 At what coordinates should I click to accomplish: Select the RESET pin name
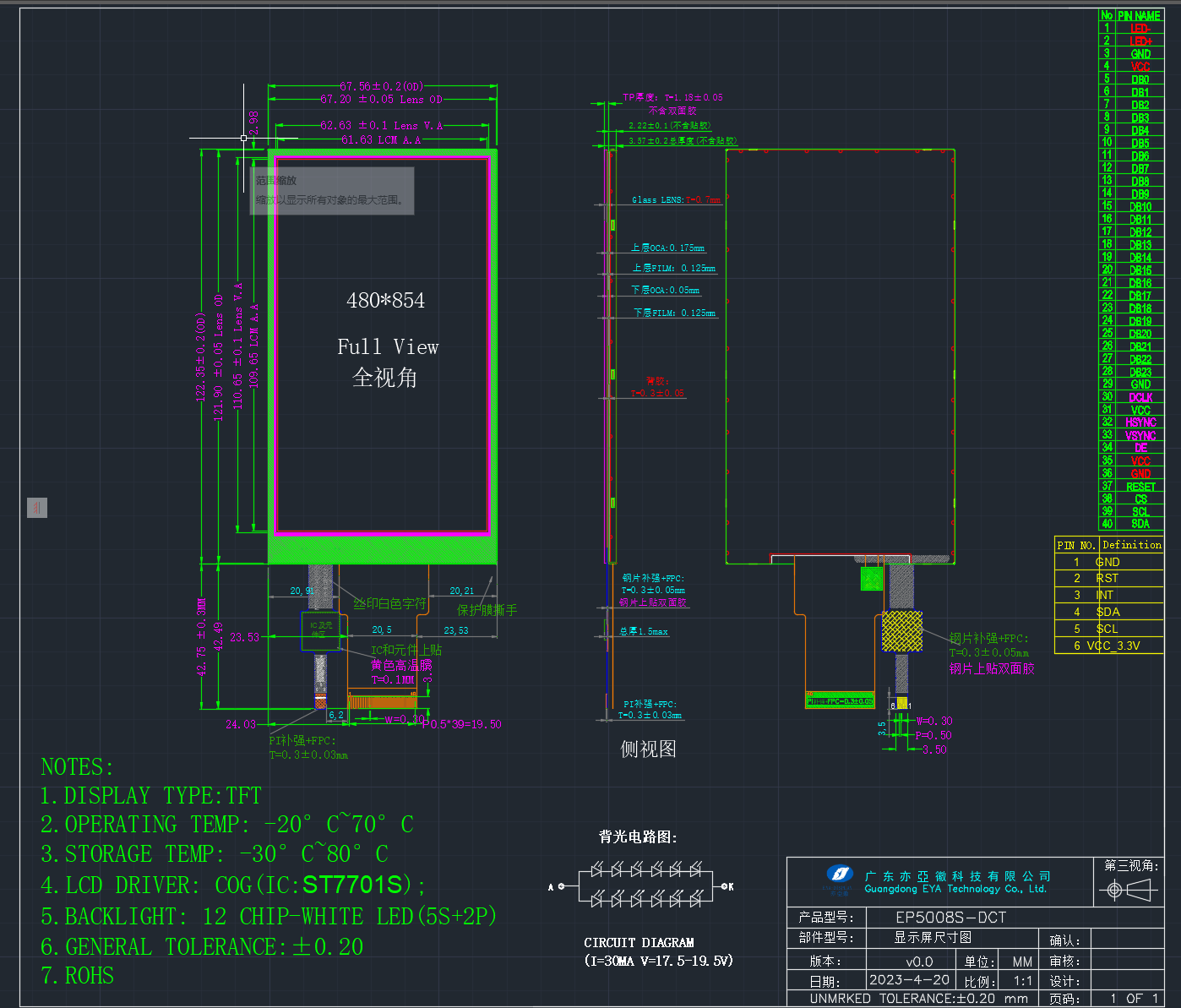1140,487
